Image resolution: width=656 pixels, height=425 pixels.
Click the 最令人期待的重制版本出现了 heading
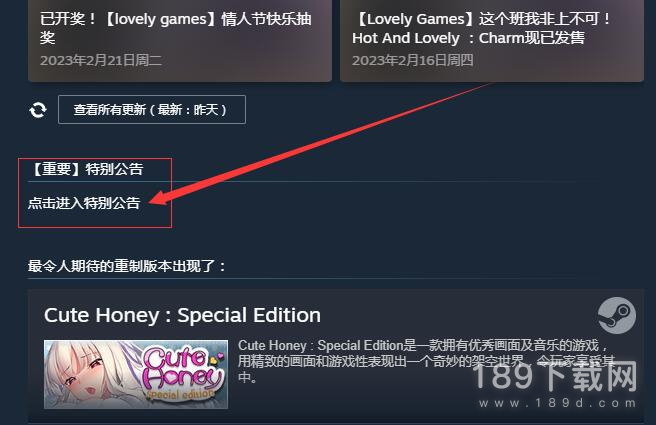(127, 266)
